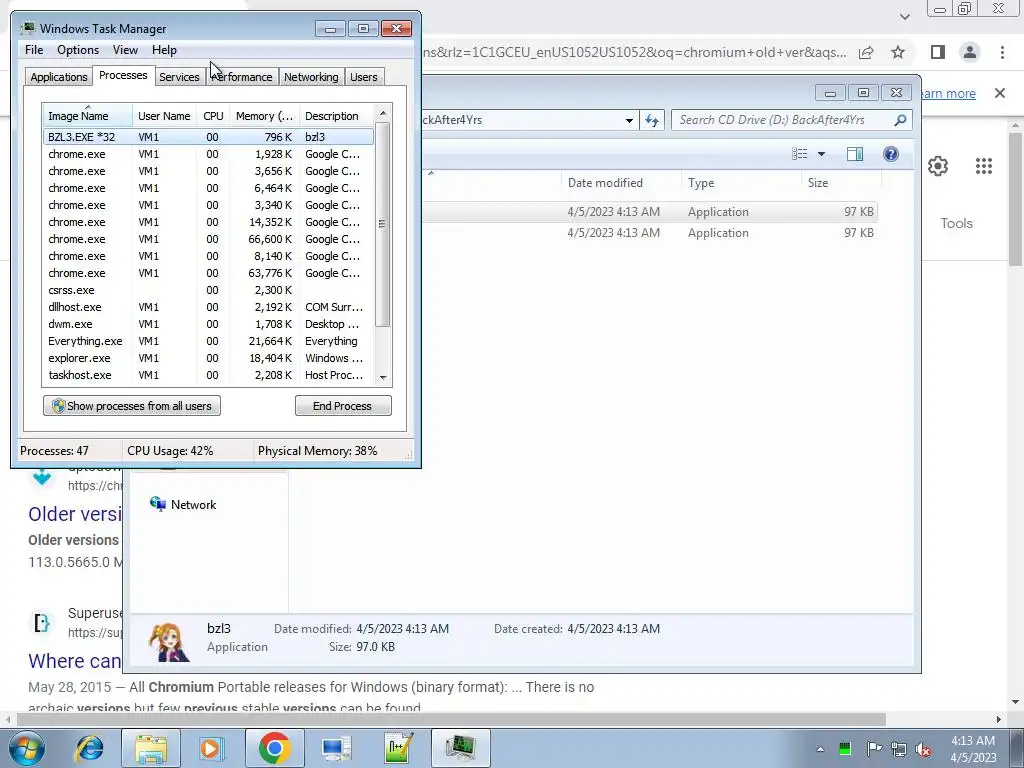1024x768 pixels.
Task: Sort processes by Memory column header
Action: tap(264, 116)
